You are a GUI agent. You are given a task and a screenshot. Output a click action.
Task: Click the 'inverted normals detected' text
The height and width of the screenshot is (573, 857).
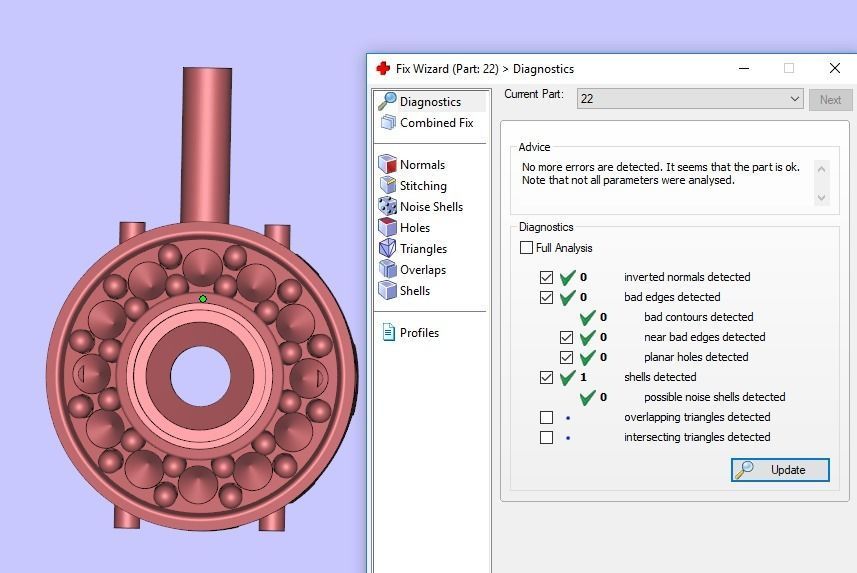tap(687, 277)
